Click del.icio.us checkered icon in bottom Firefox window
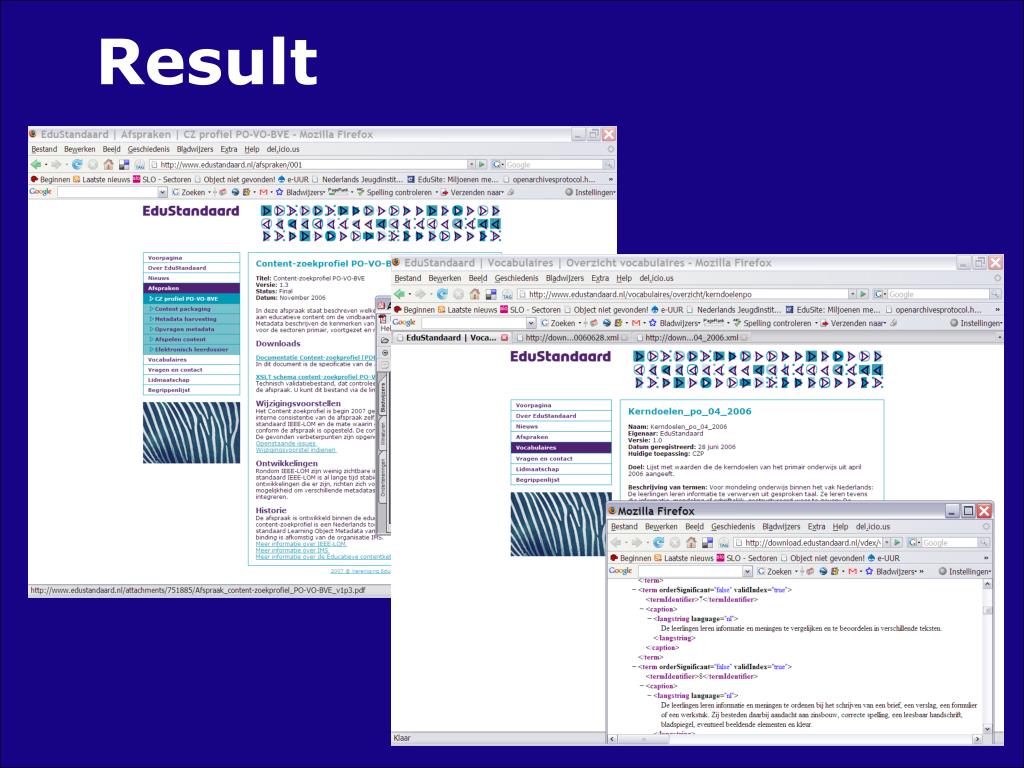This screenshot has width=1024, height=768. [x=707, y=542]
